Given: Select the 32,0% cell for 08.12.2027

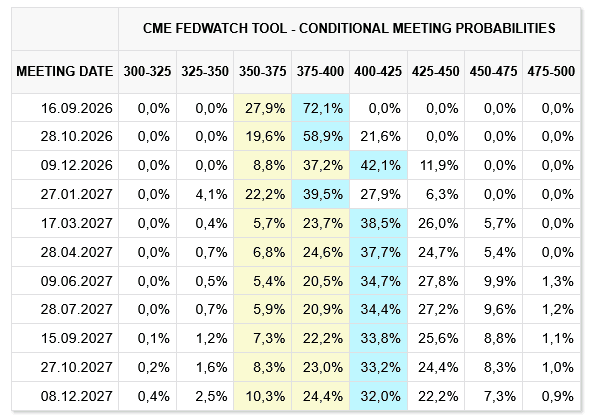Looking at the screenshot, I should click(x=379, y=396).
